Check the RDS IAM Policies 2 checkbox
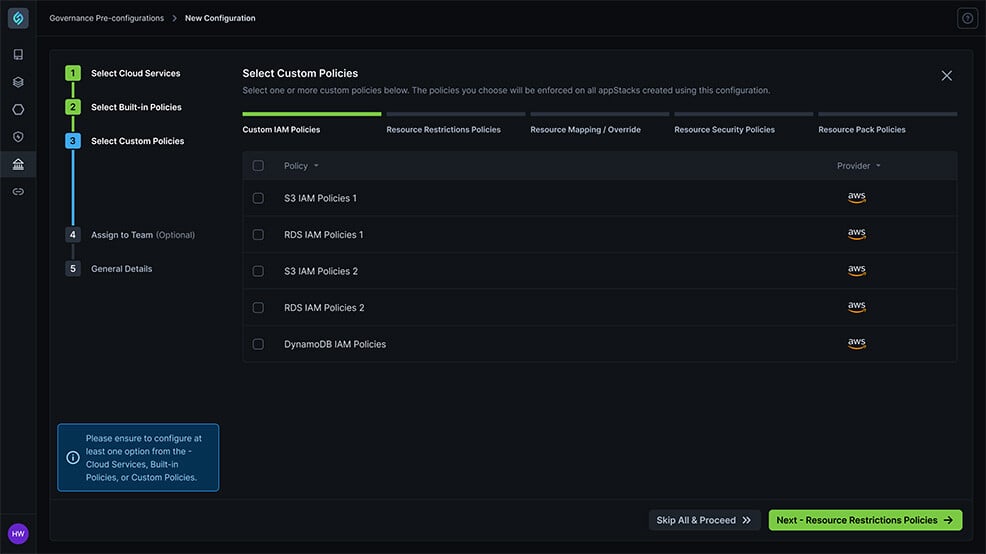986x554 pixels. [258, 307]
